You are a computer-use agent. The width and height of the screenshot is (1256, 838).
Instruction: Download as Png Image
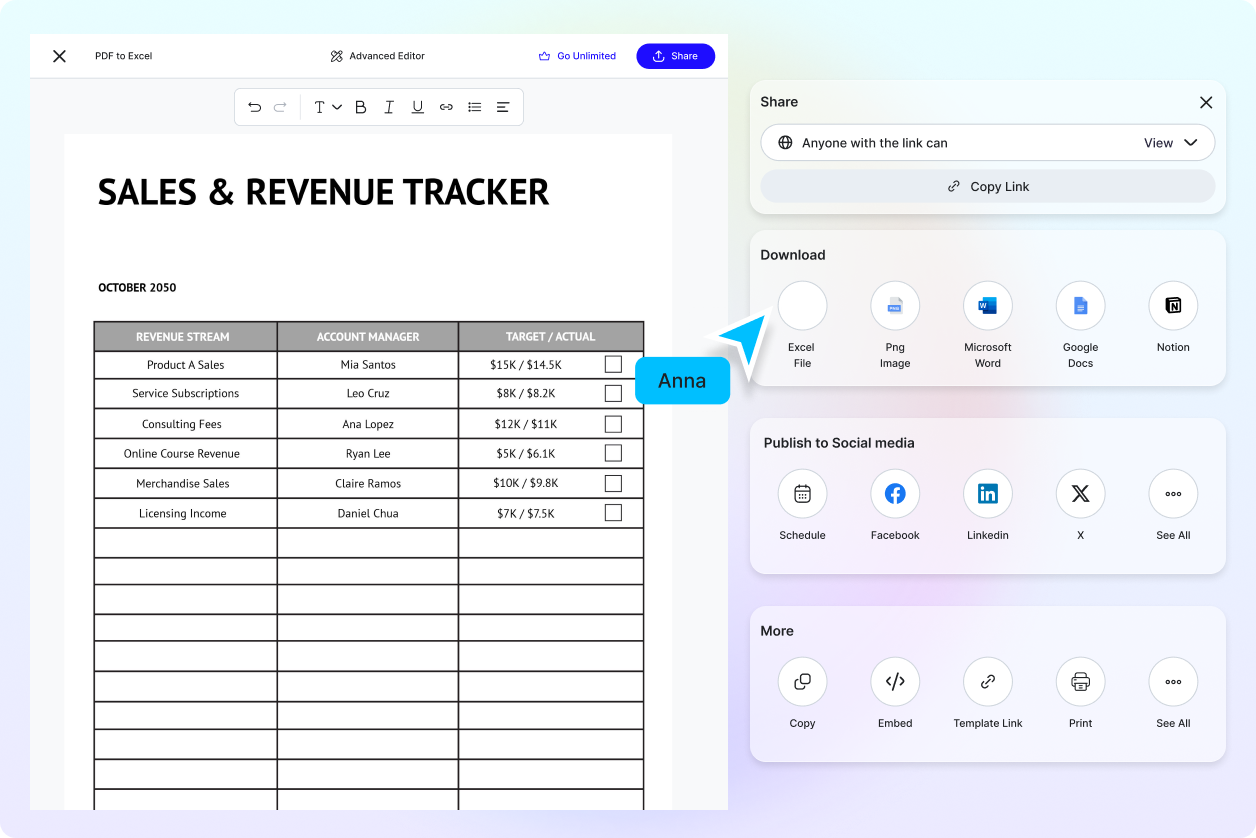(x=894, y=306)
